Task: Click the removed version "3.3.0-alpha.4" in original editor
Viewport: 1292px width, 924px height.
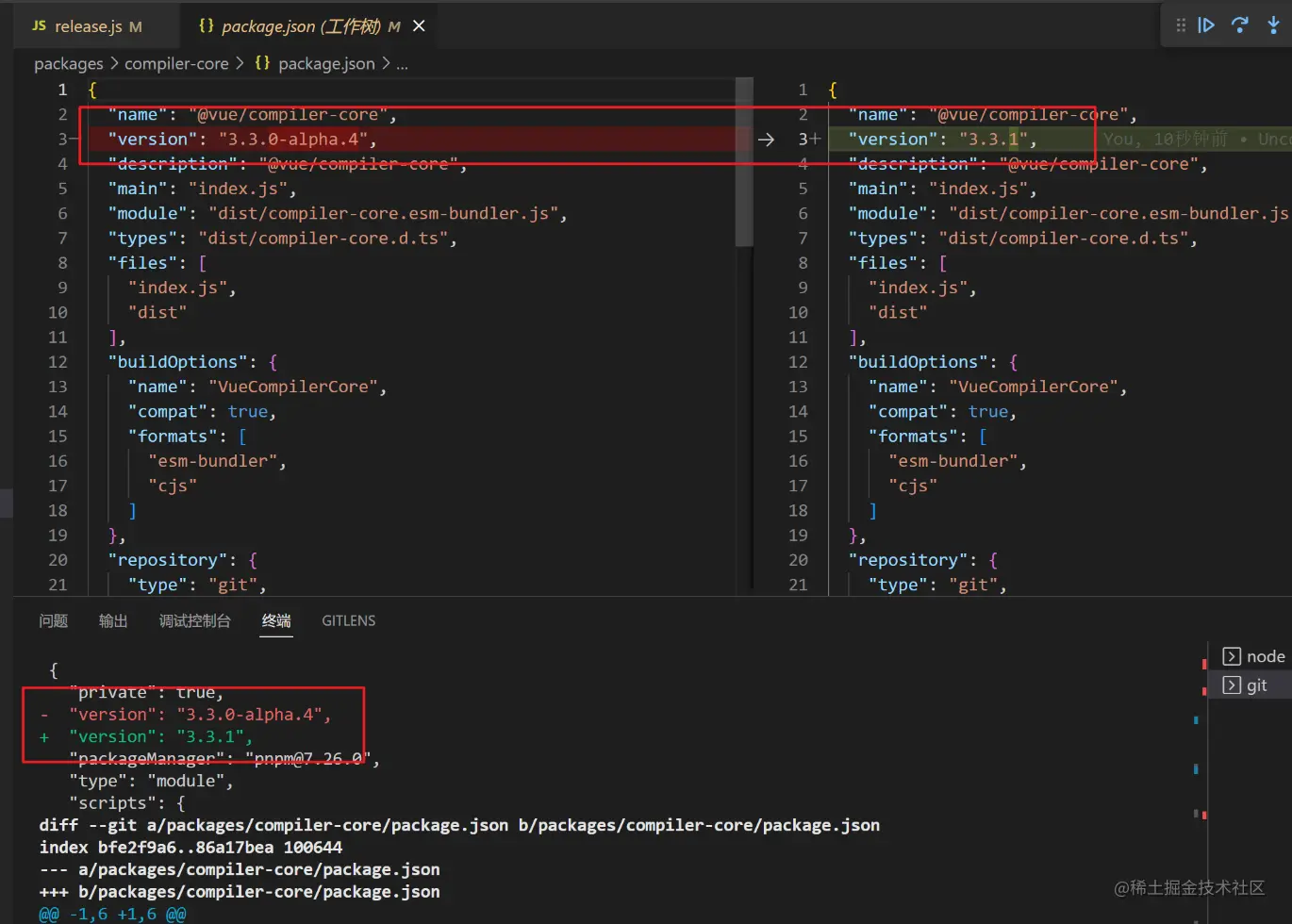Action: pos(292,140)
